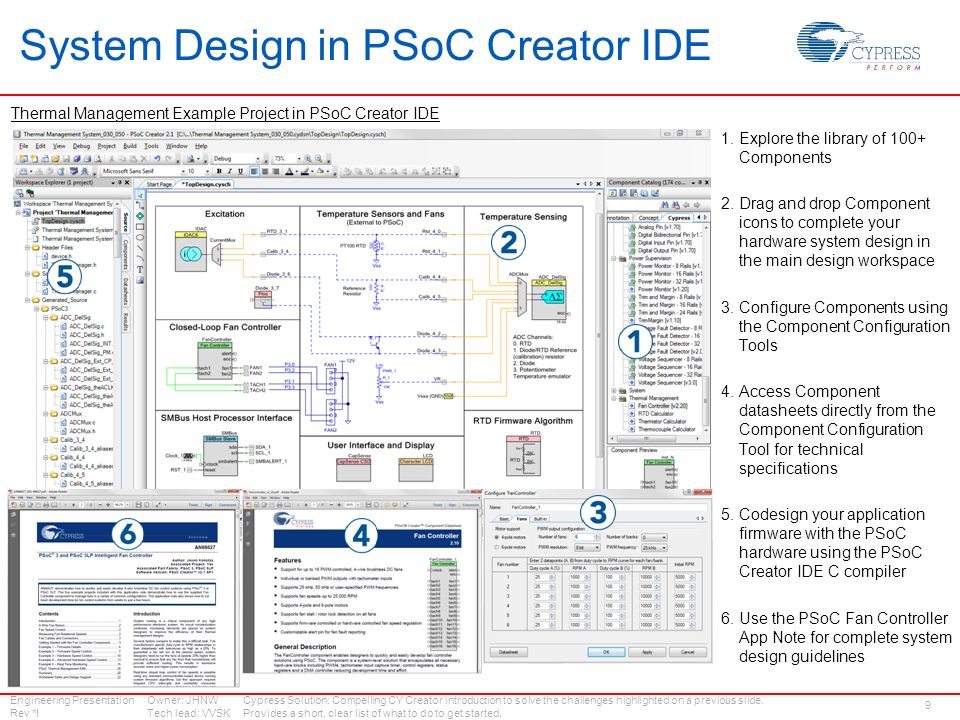The height and width of the screenshot is (720, 960).
Task: Switch to the Start Page tab
Action: coord(159,184)
